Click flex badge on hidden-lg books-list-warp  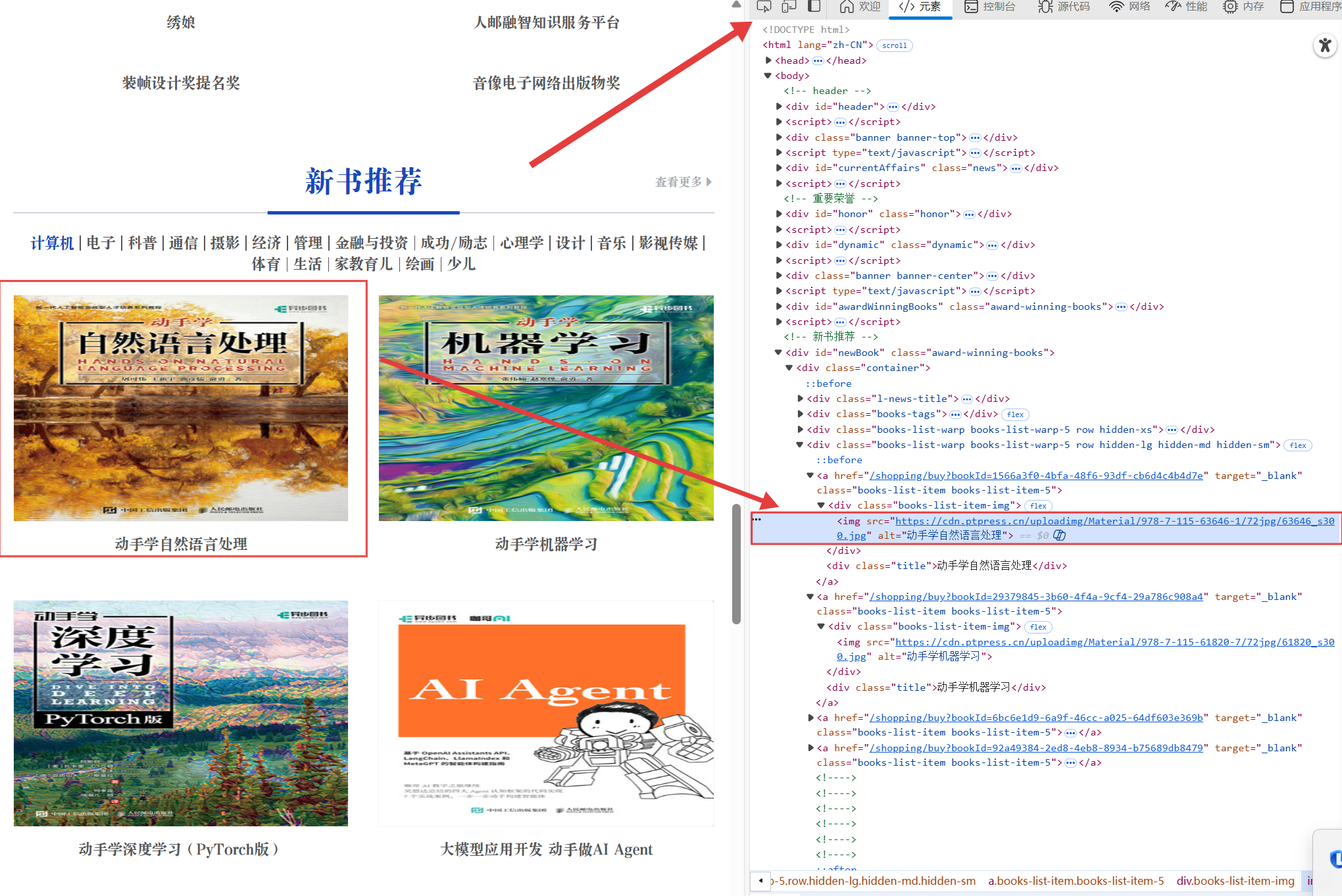point(1298,445)
